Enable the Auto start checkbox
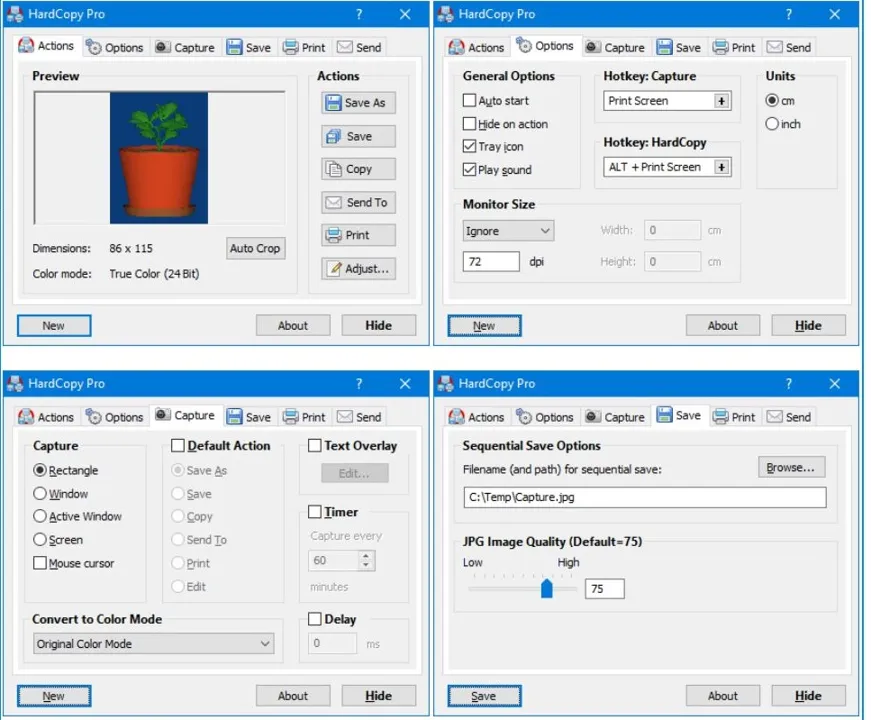The width and height of the screenshot is (871, 720). pyautogui.click(x=469, y=100)
